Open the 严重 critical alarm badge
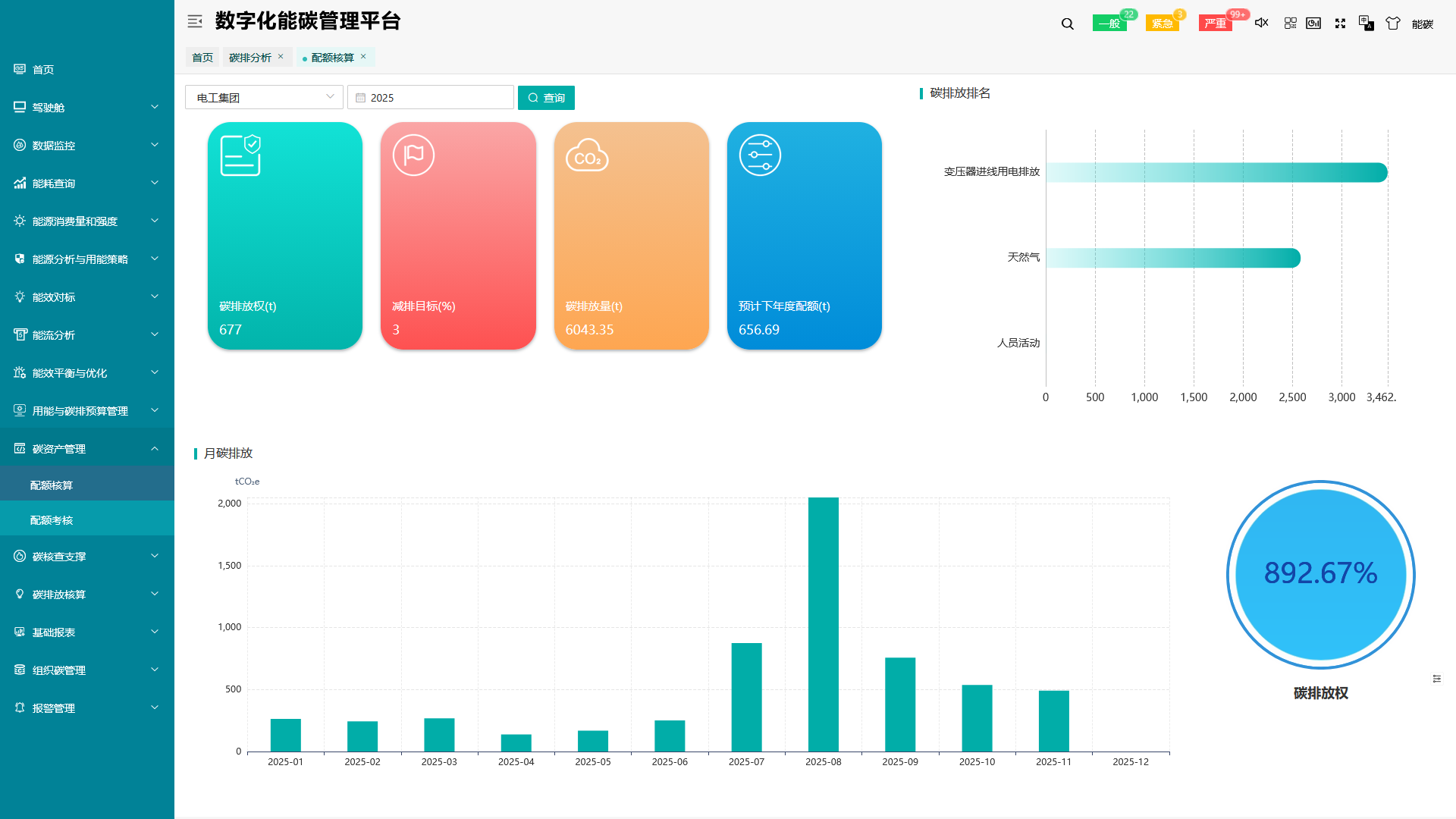Screen dimensions: 1456x819 tap(1215, 23)
